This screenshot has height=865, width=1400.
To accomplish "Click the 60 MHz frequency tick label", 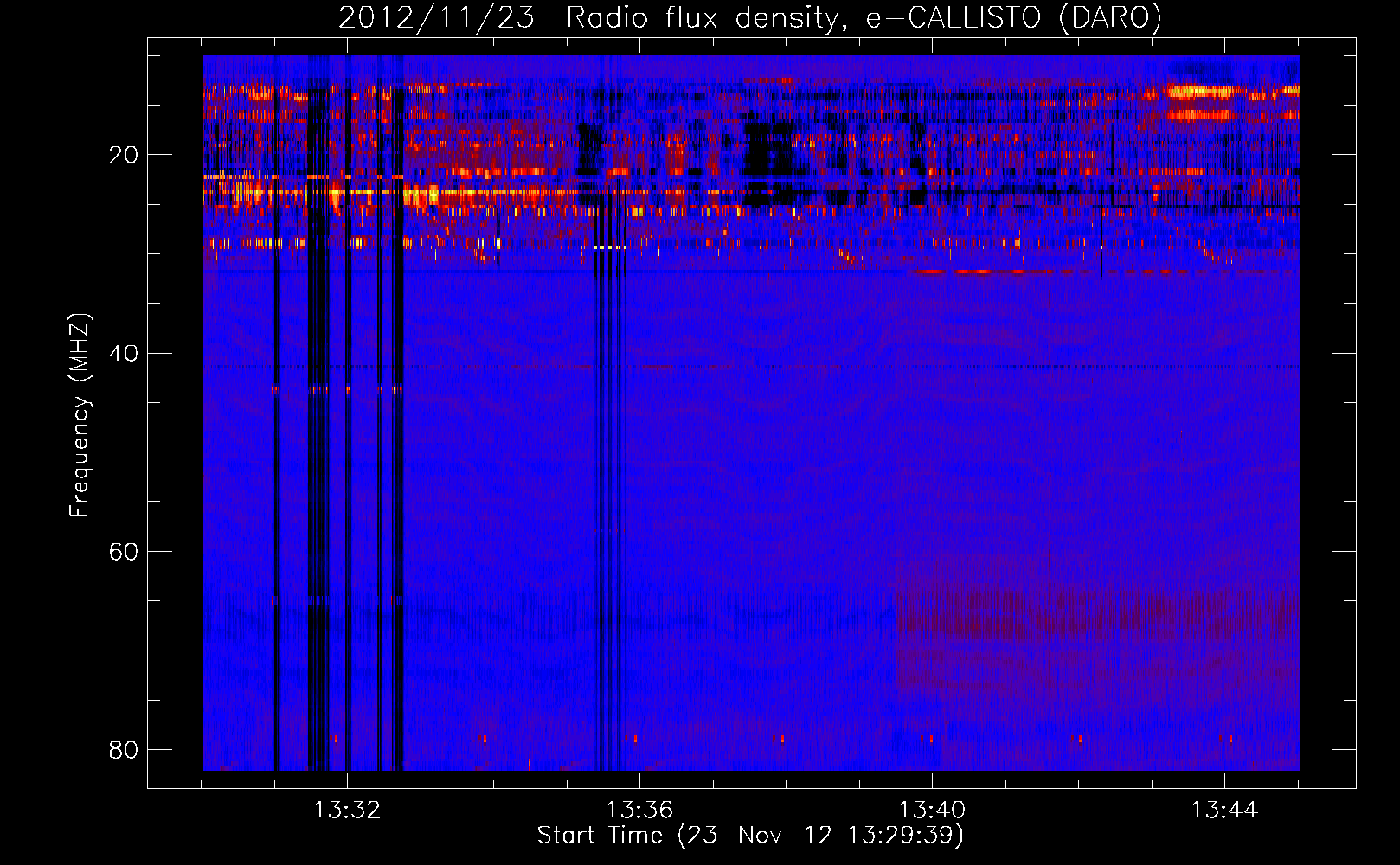I will 124,552.
